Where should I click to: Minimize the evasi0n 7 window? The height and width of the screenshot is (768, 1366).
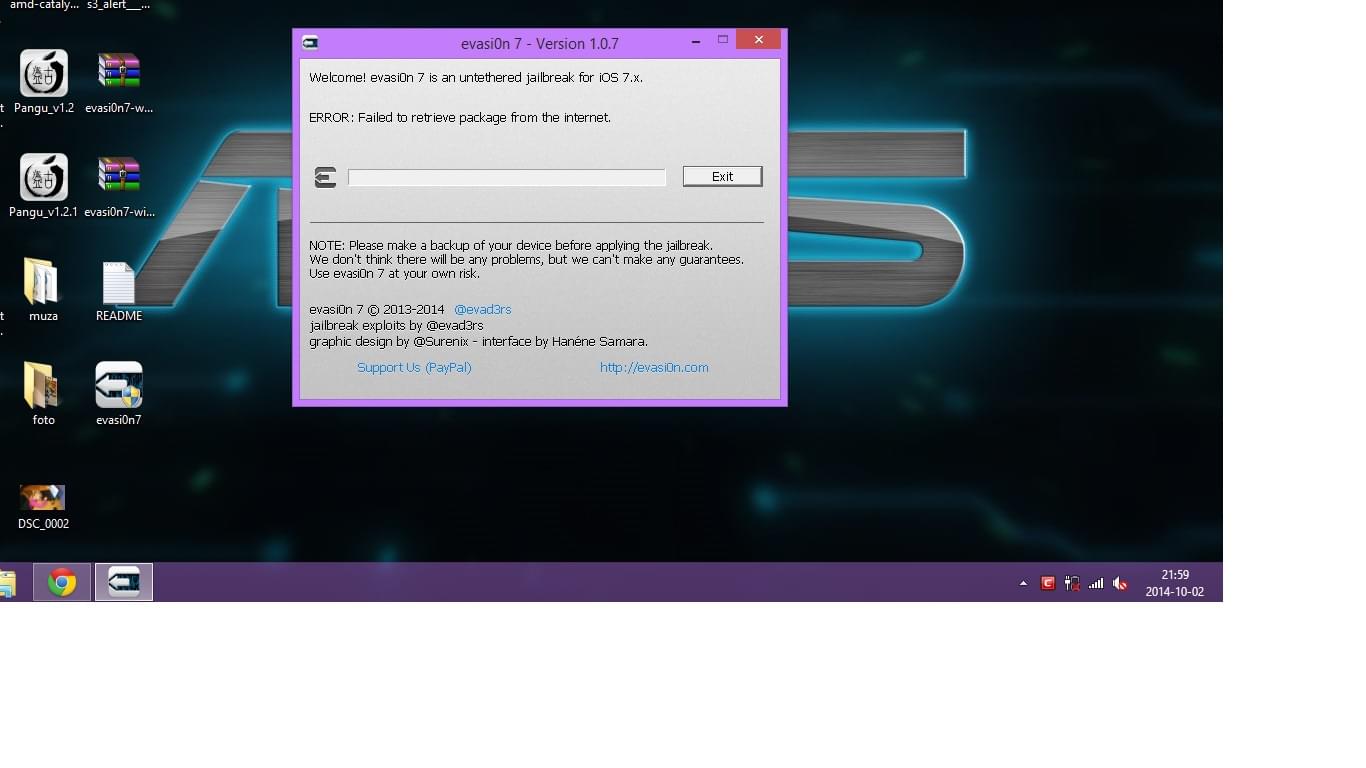(696, 41)
